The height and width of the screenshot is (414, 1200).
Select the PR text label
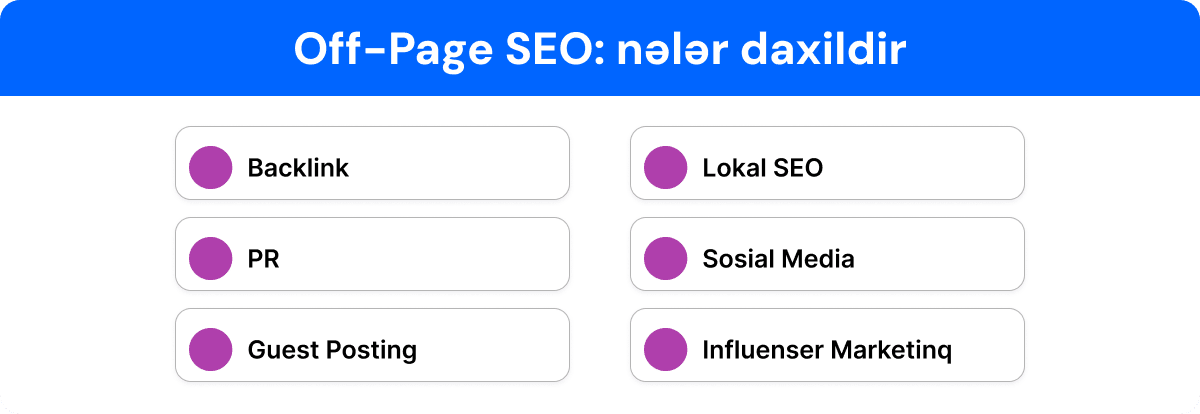263,260
